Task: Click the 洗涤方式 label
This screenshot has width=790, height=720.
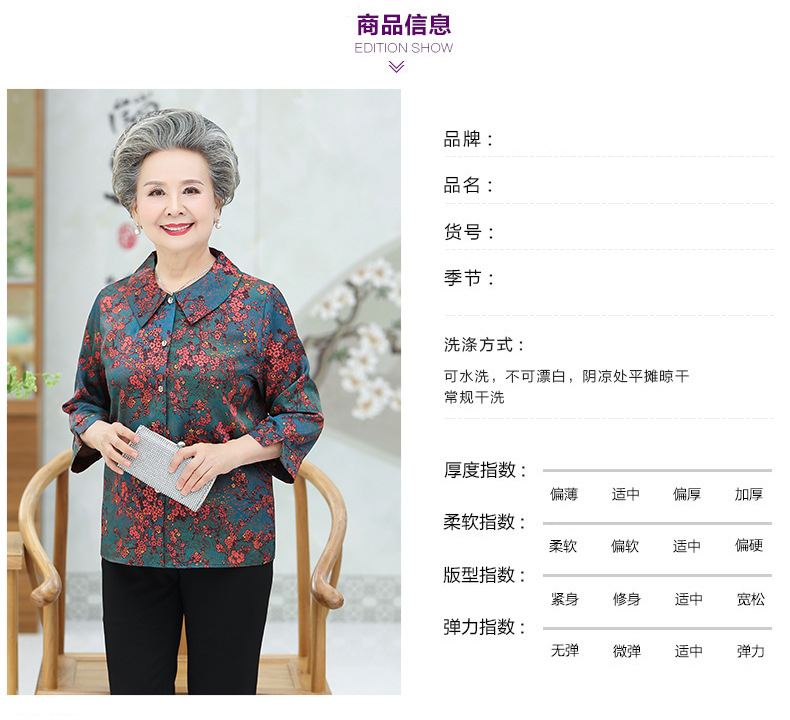Action: click(484, 345)
